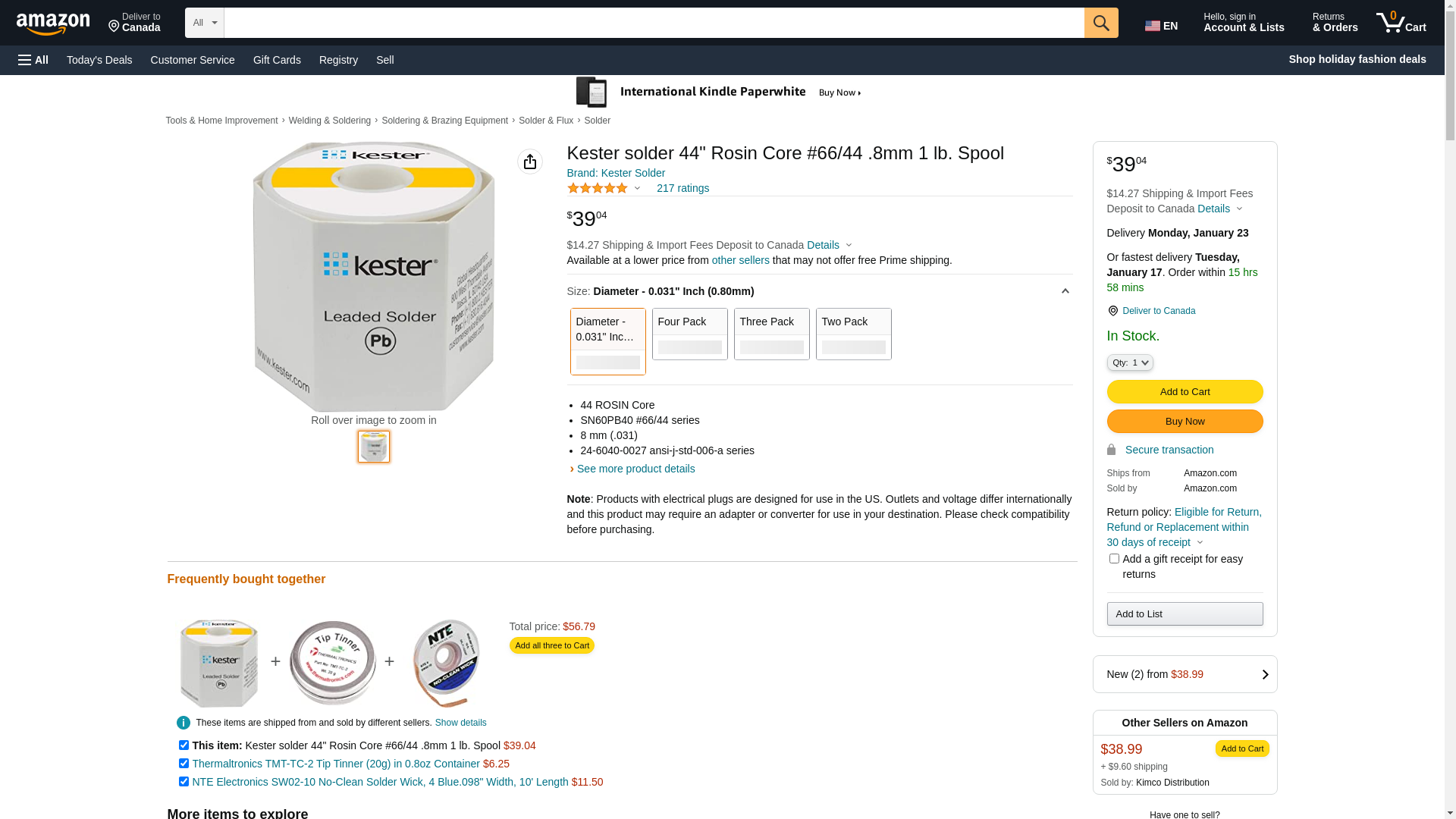1456x819 pixels.
Task: Click the magnifying glass search button
Action: (1101, 23)
